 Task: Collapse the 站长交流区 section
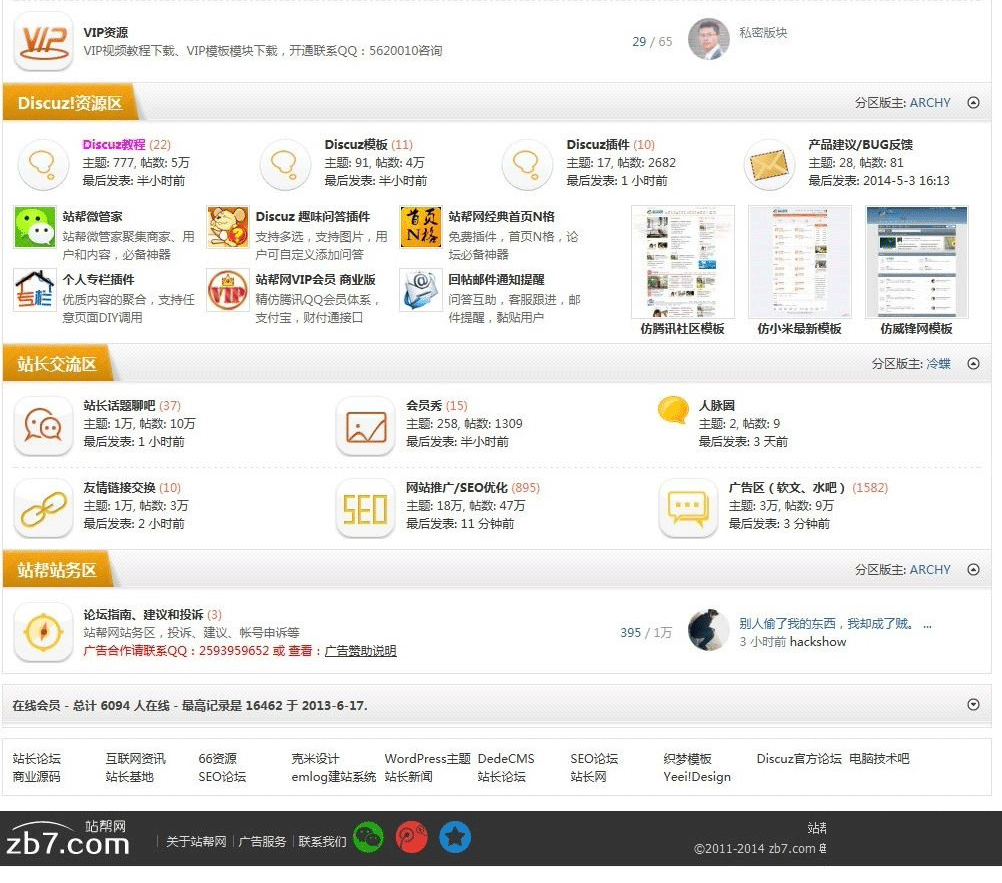[973, 364]
